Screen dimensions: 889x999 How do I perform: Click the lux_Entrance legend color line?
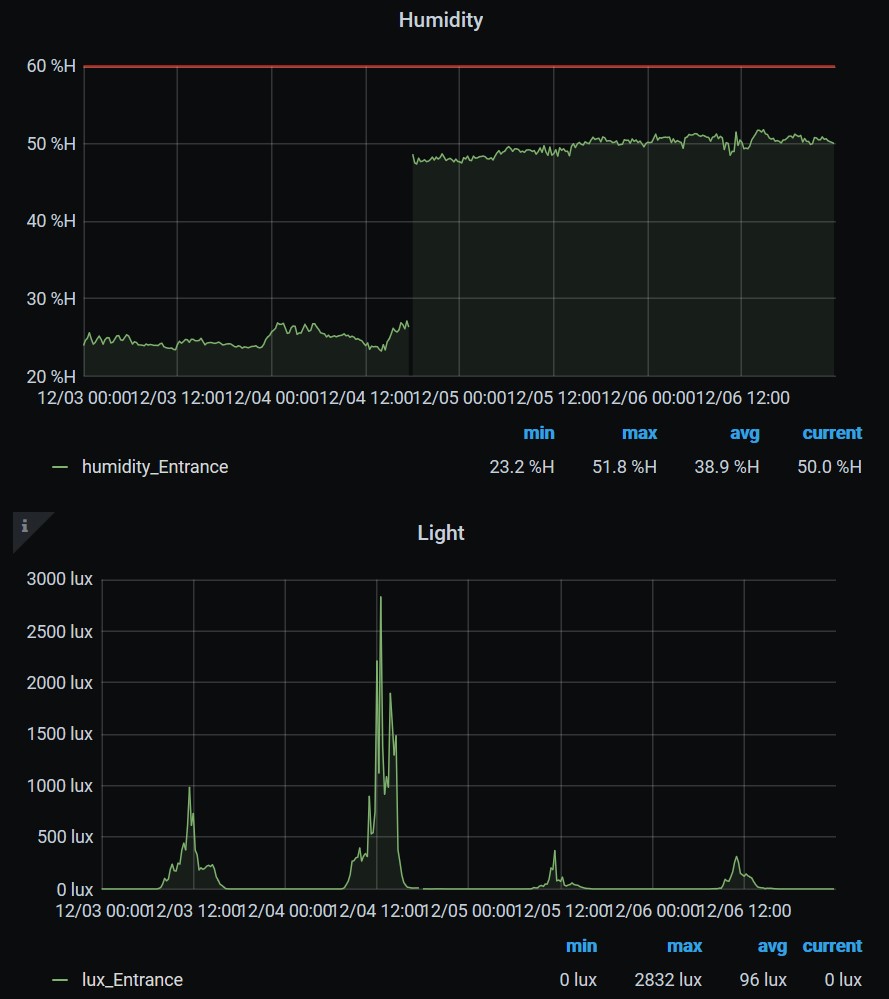tap(61, 980)
